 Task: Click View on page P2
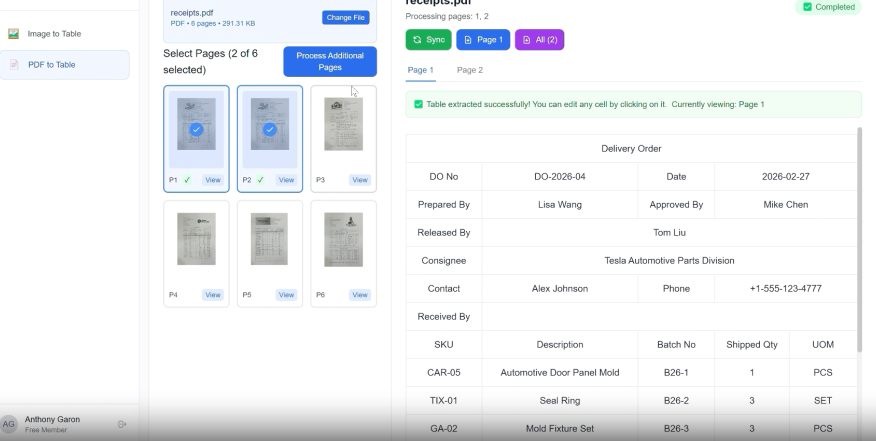(x=286, y=180)
